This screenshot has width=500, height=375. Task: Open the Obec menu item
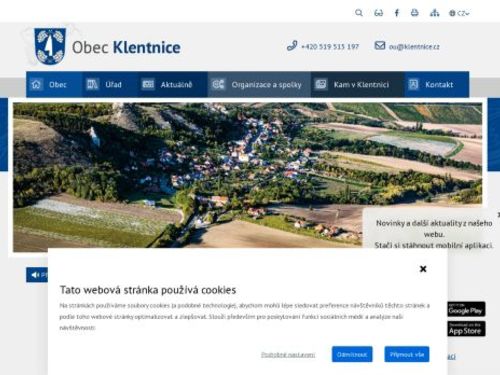pos(54,84)
